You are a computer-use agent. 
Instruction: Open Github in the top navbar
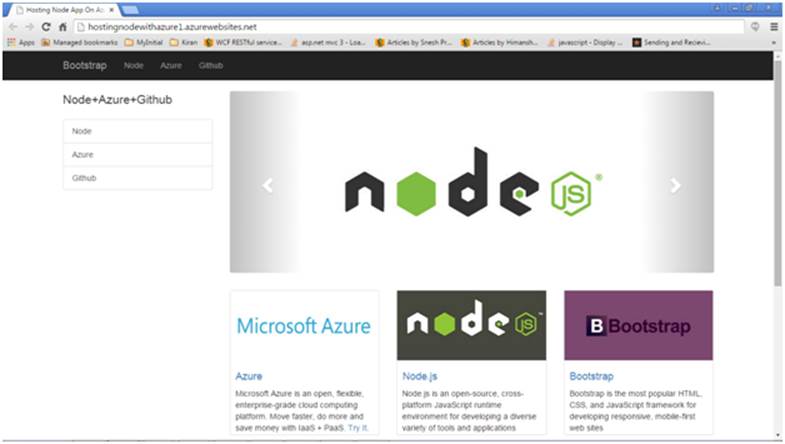[x=211, y=66]
